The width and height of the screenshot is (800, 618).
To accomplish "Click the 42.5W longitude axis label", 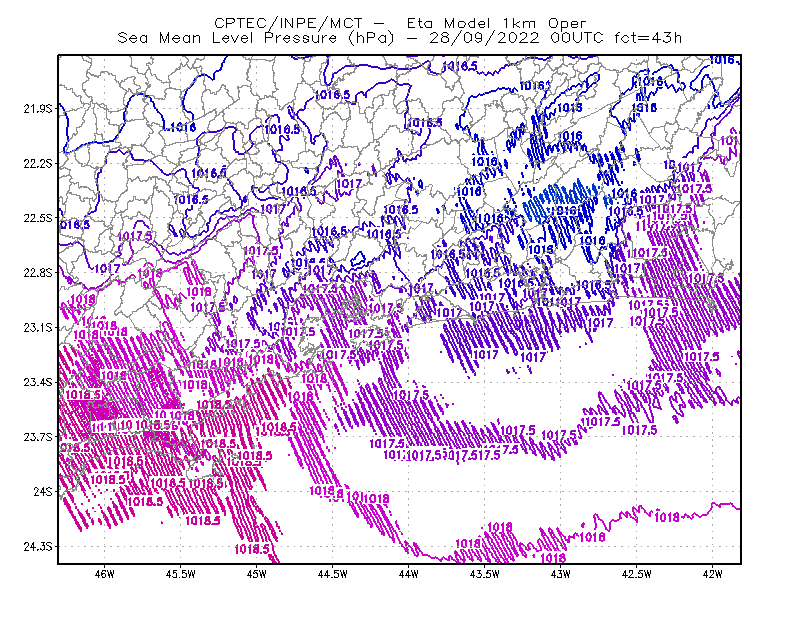I will (637, 574).
